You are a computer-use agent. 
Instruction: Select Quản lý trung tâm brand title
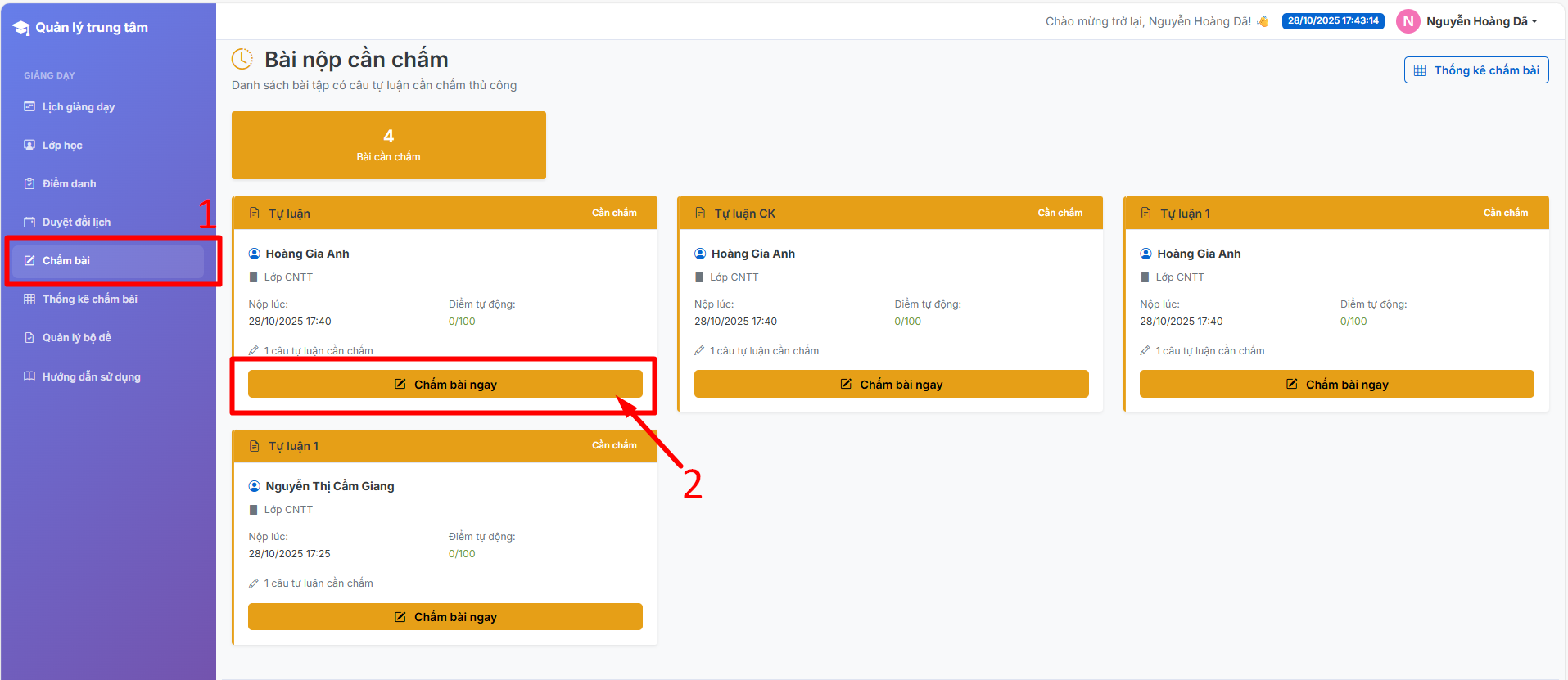pos(91,28)
